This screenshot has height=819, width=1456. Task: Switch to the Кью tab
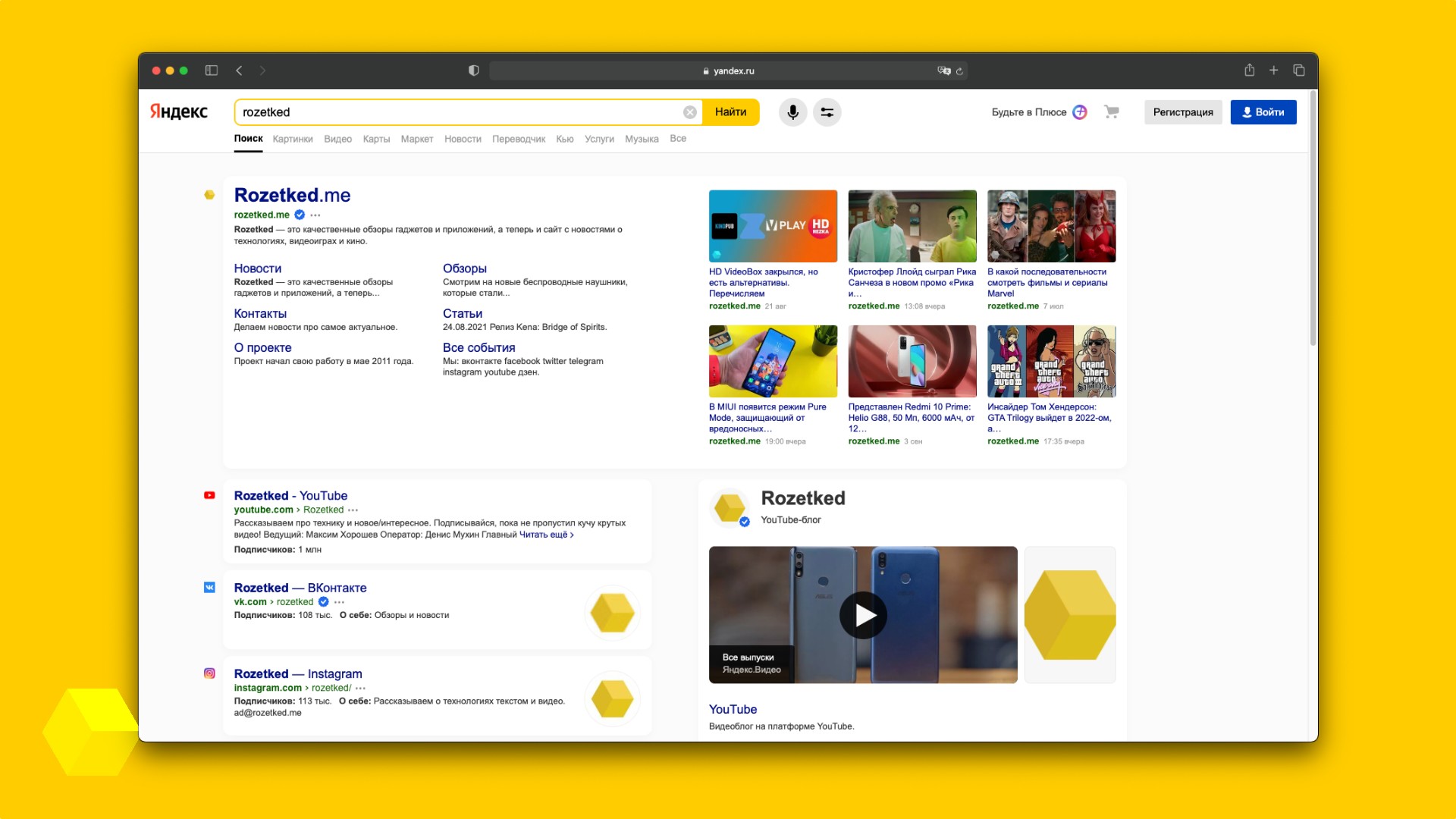[x=565, y=139]
